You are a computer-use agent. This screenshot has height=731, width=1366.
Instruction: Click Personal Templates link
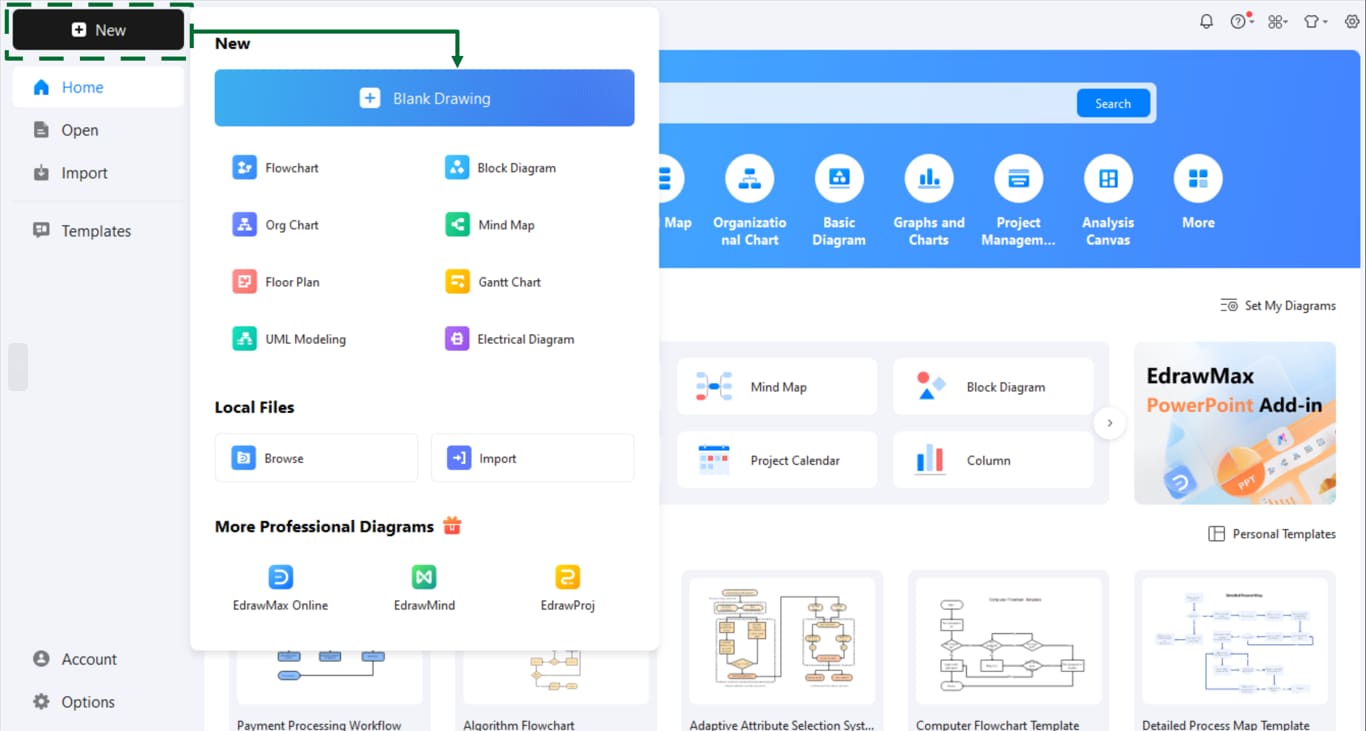point(1272,534)
